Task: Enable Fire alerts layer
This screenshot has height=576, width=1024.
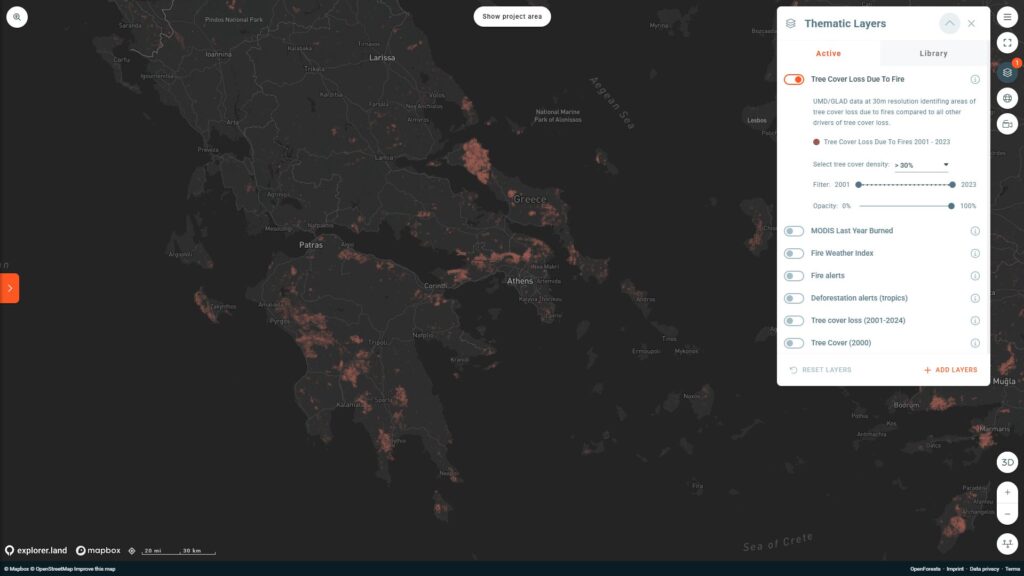Action: 793,276
